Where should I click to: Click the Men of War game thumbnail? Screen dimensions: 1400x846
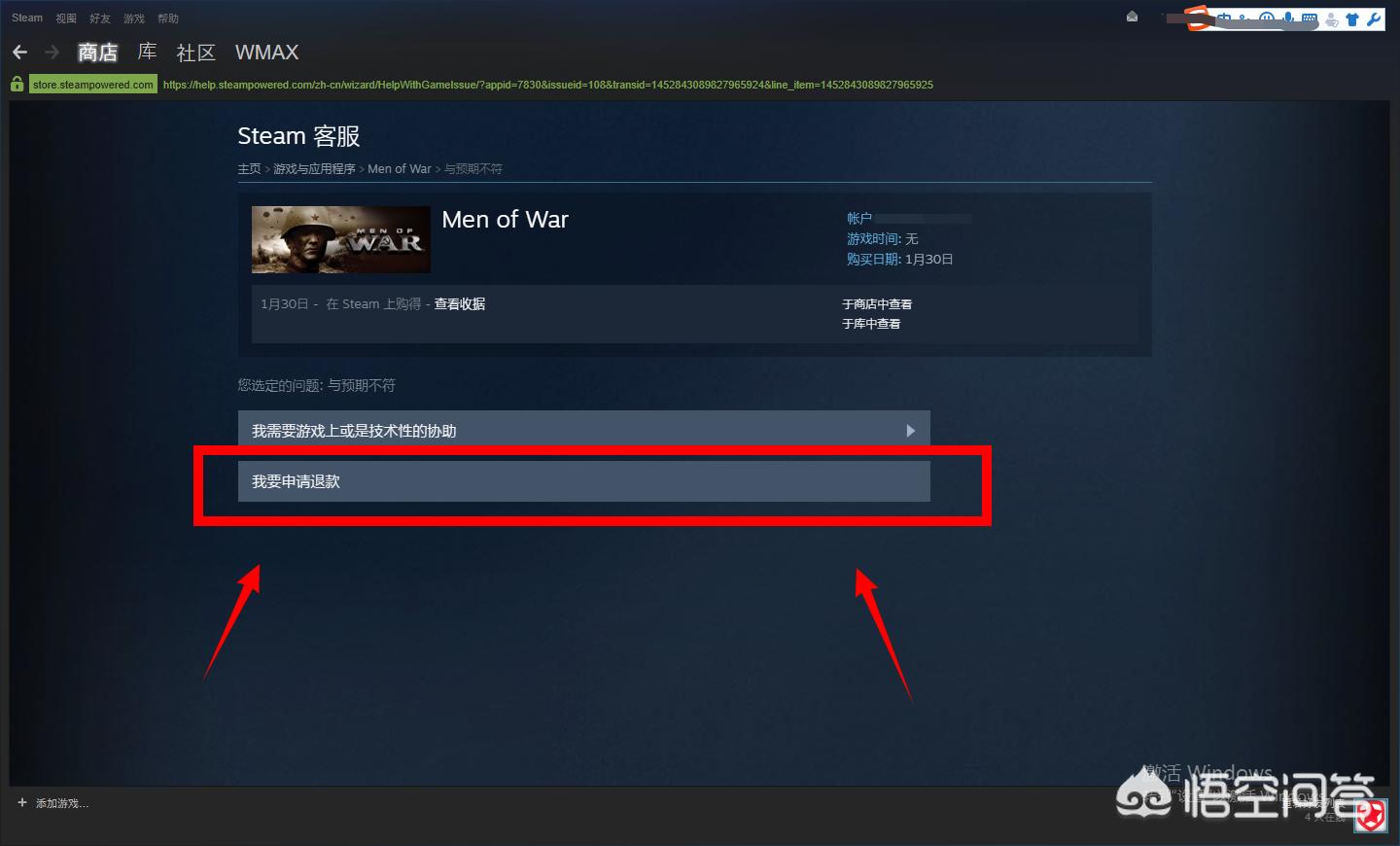pyautogui.click(x=340, y=239)
